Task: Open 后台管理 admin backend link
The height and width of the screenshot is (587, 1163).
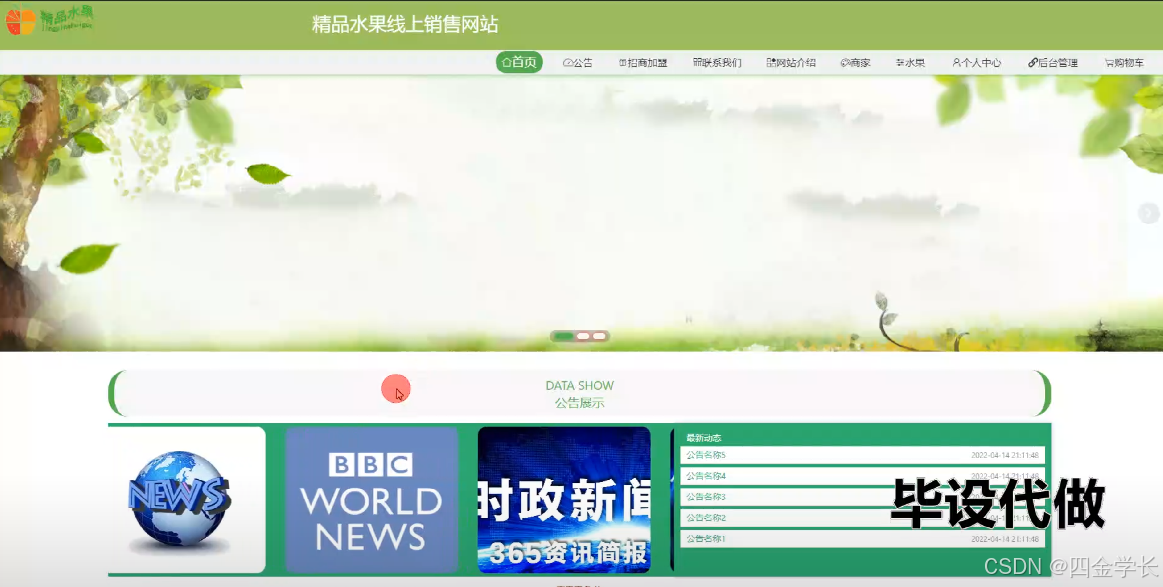Action: tap(1052, 63)
